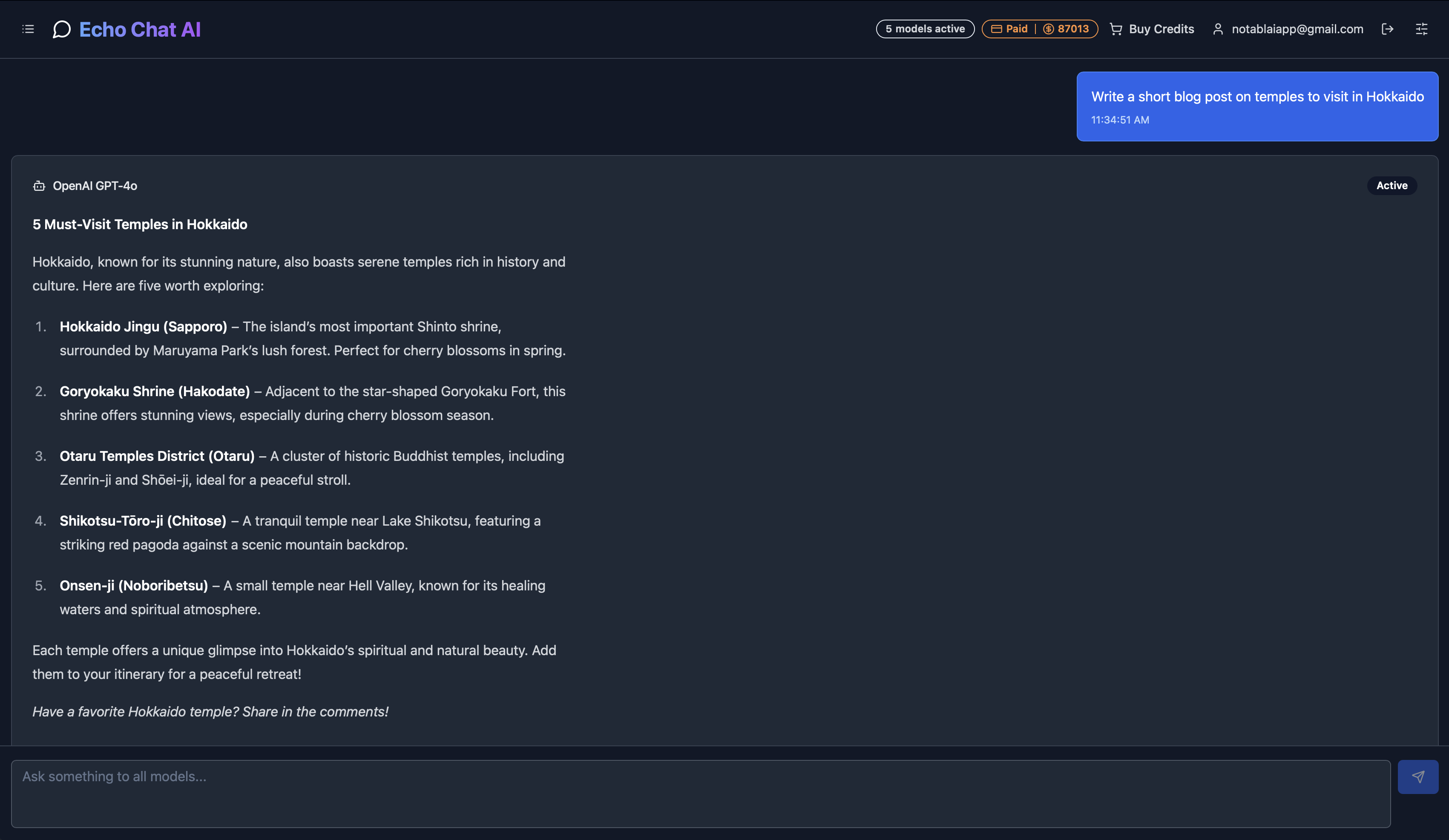This screenshot has height=840, width=1449.
Task: Open the settings sliders icon
Action: point(1421,29)
